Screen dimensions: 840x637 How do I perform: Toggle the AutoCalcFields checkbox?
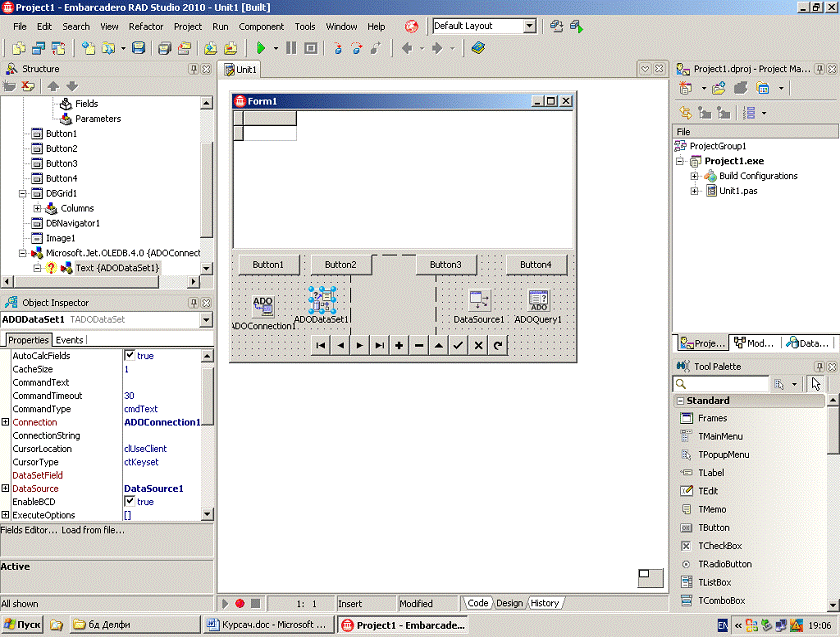coord(130,356)
